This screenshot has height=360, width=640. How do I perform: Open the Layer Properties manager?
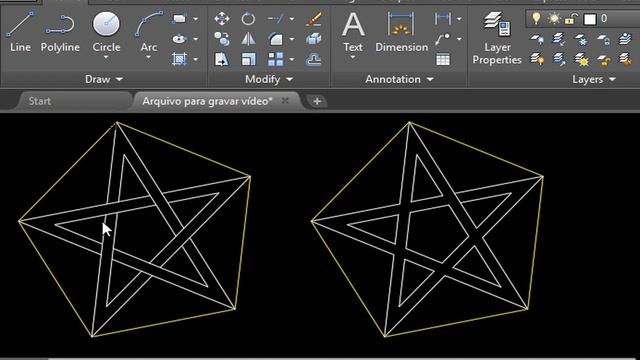click(497, 38)
